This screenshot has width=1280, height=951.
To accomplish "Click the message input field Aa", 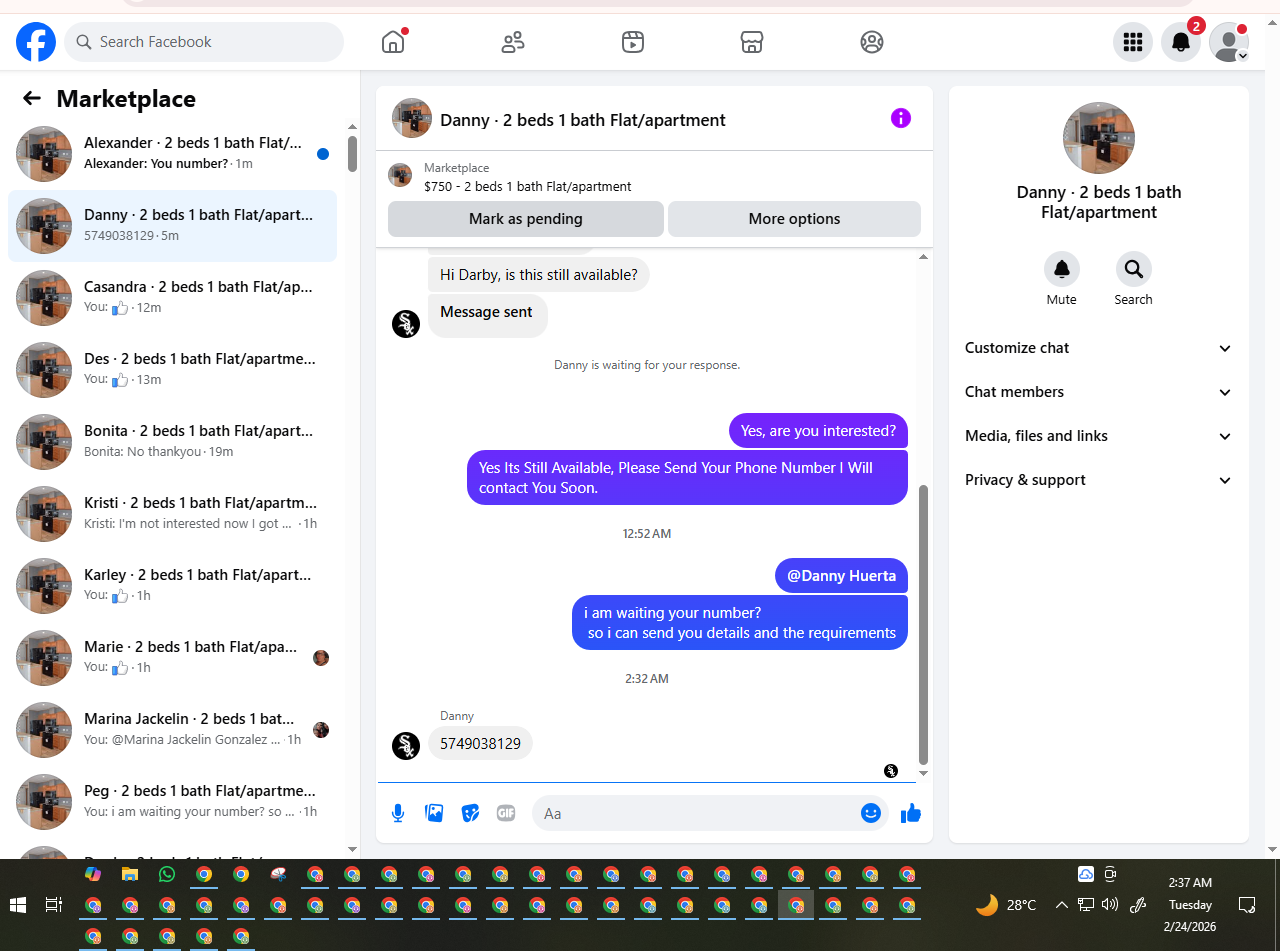I will (697, 813).
